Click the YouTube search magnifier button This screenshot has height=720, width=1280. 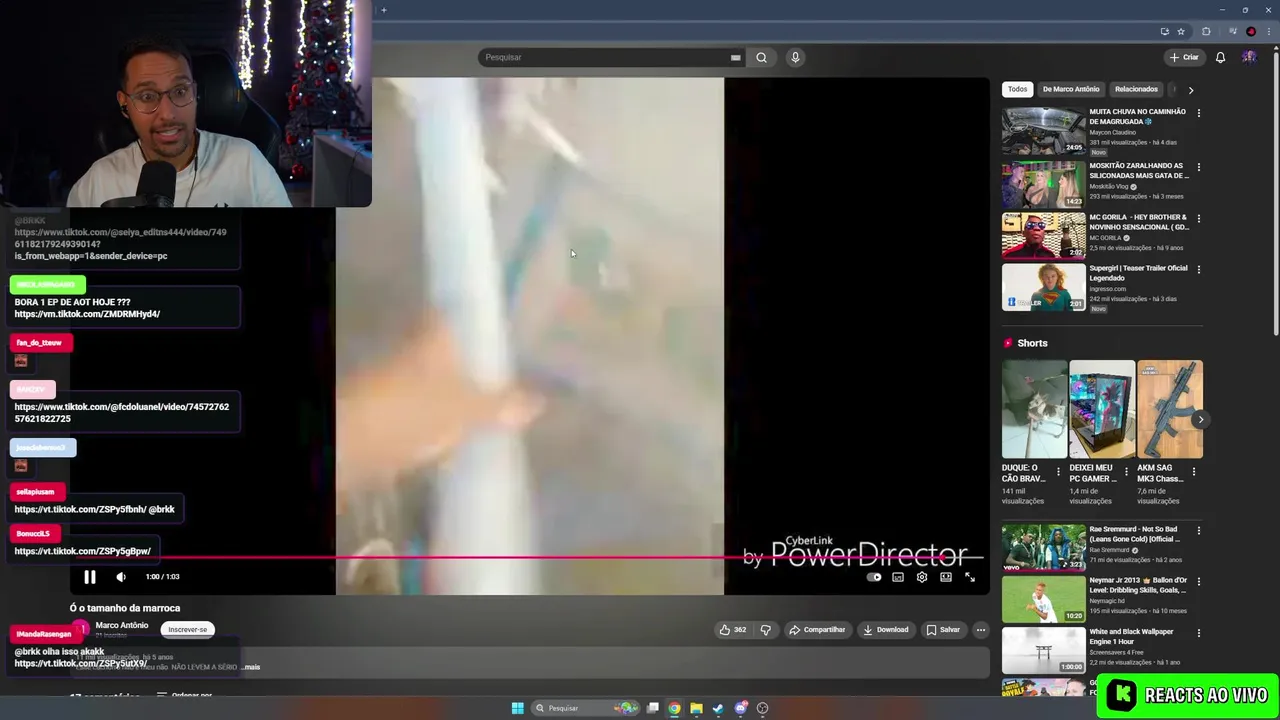(x=761, y=57)
